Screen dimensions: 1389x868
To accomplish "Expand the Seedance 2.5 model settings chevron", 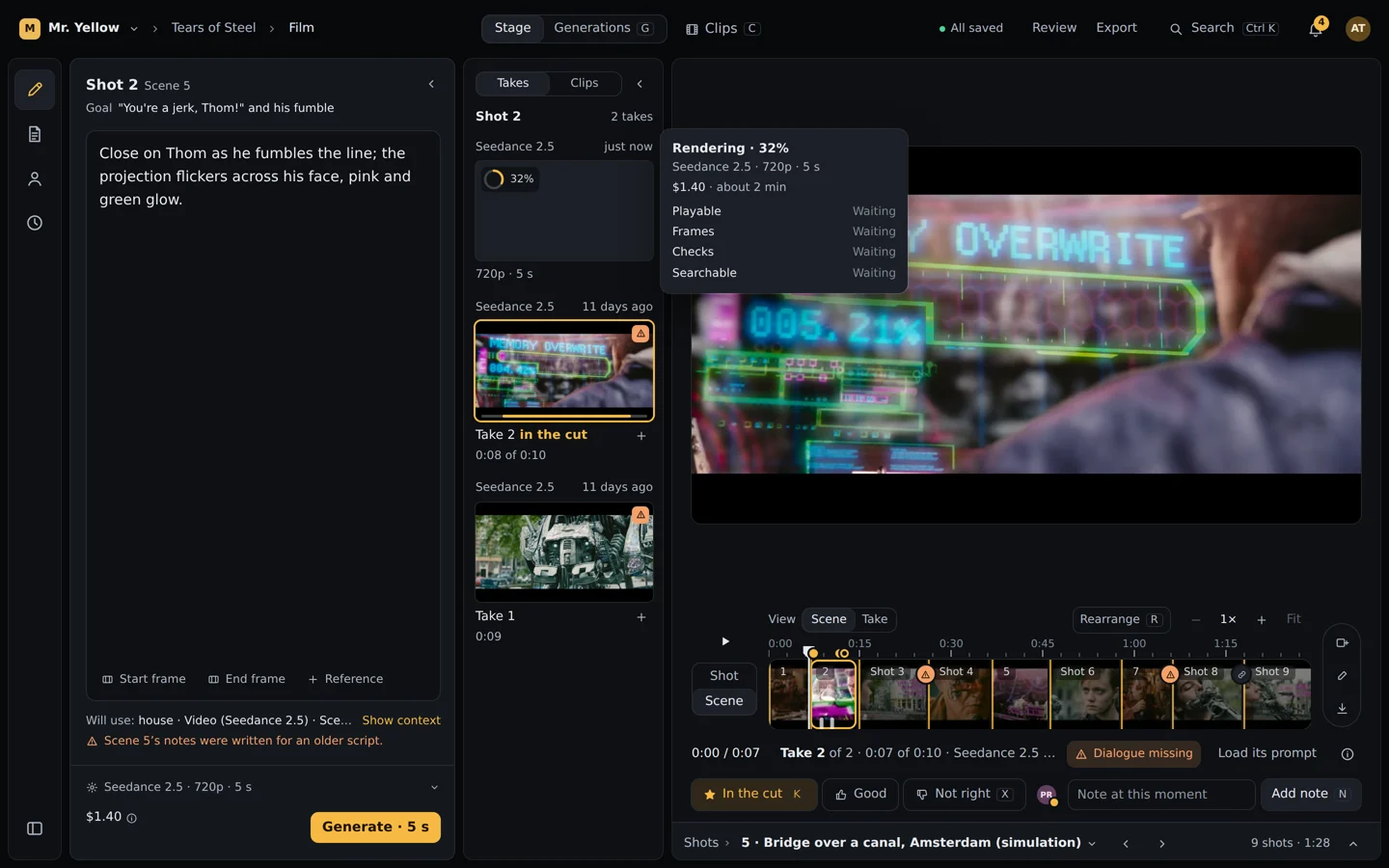I will click(x=434, y=787).
